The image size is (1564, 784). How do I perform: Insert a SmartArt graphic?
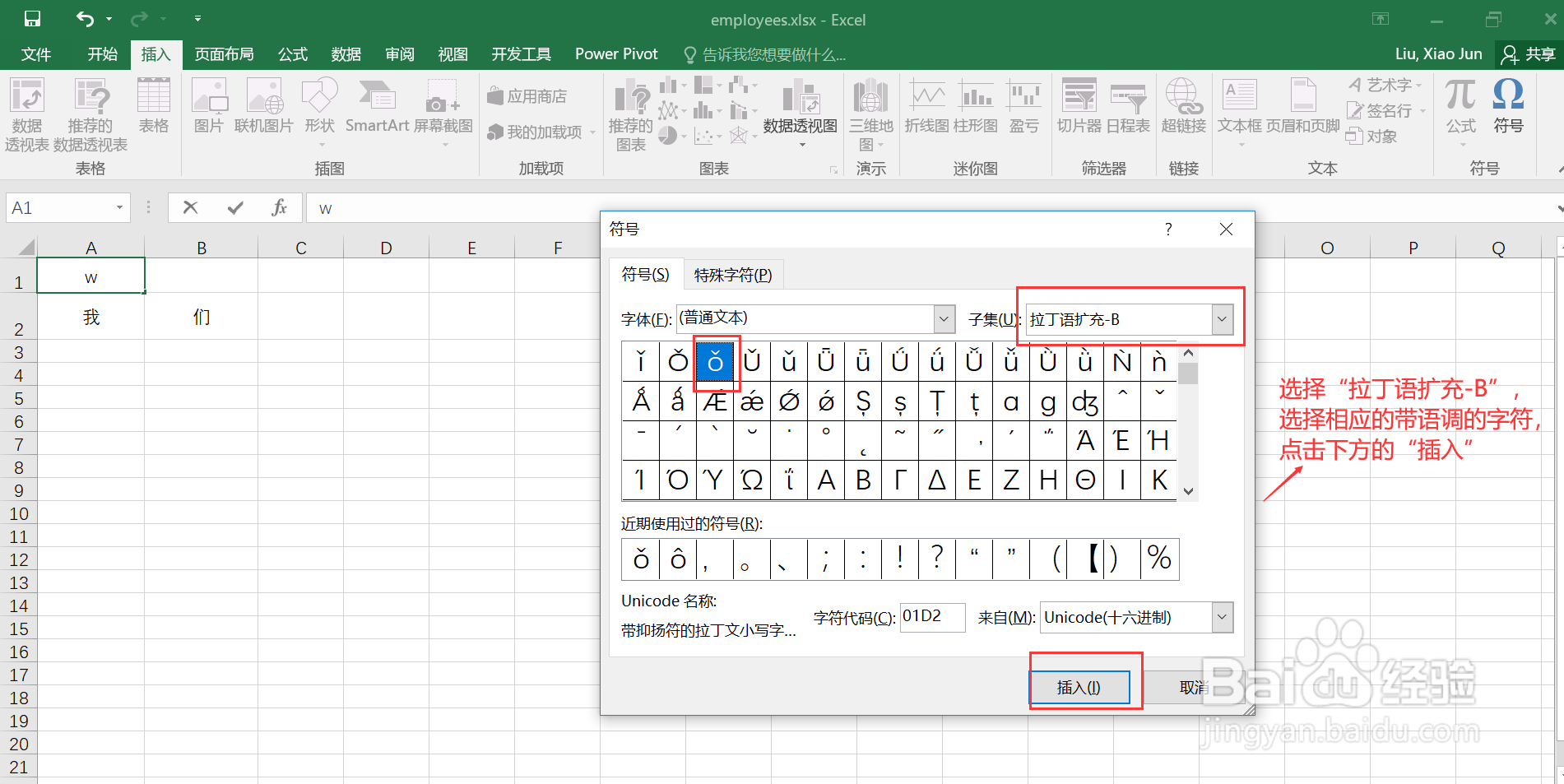coord(377,106)
